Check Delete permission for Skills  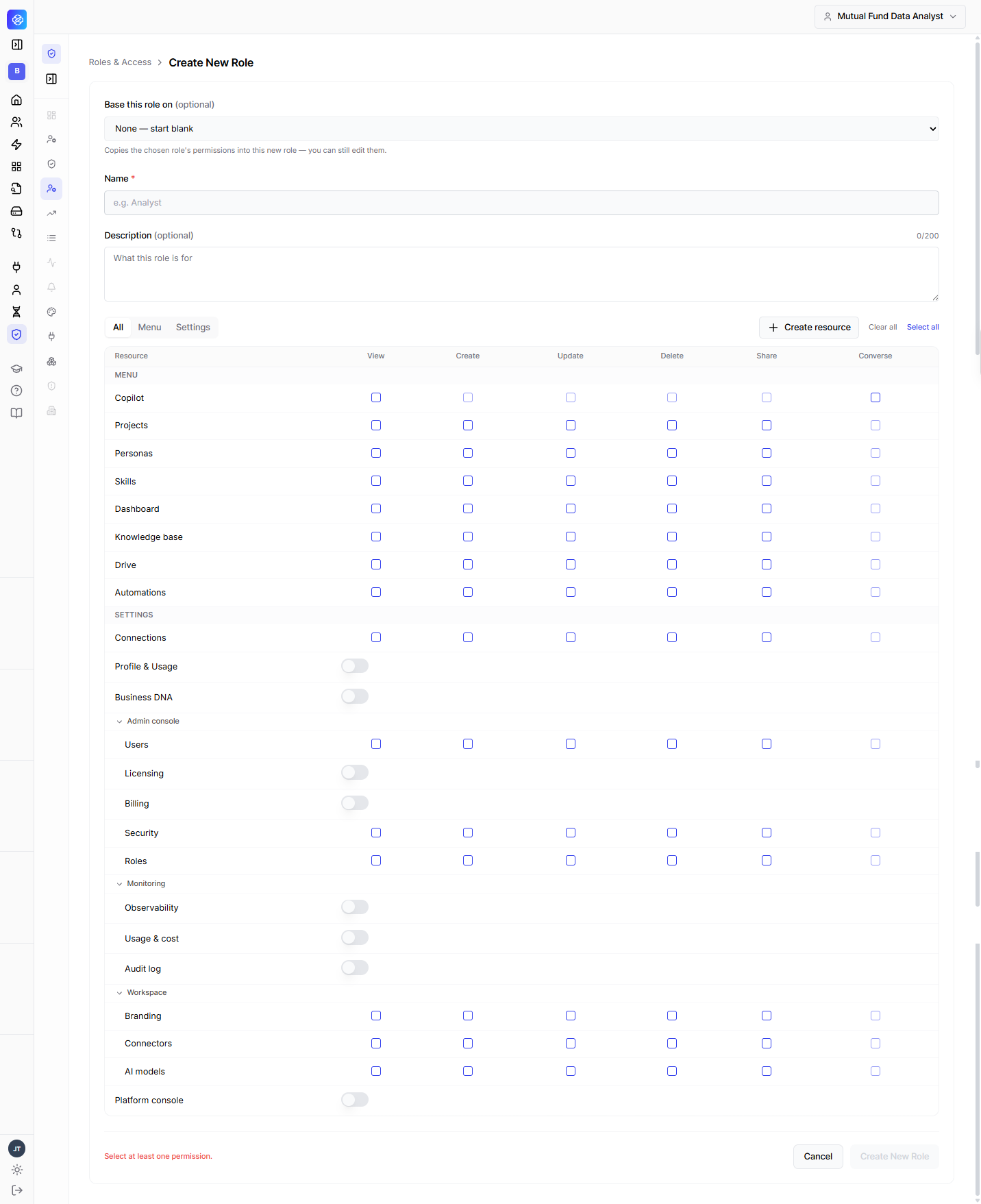(672, 481)
